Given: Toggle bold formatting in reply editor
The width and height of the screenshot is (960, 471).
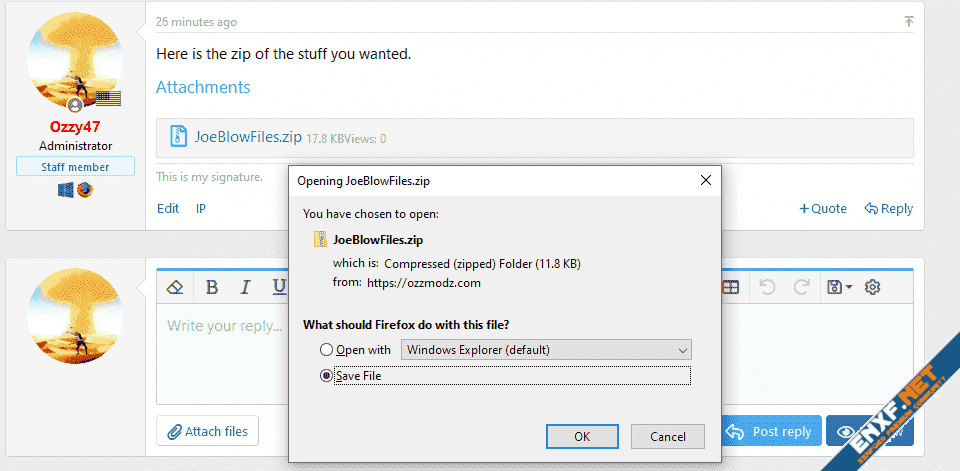Looking at the screenshot, I should 212,288.
